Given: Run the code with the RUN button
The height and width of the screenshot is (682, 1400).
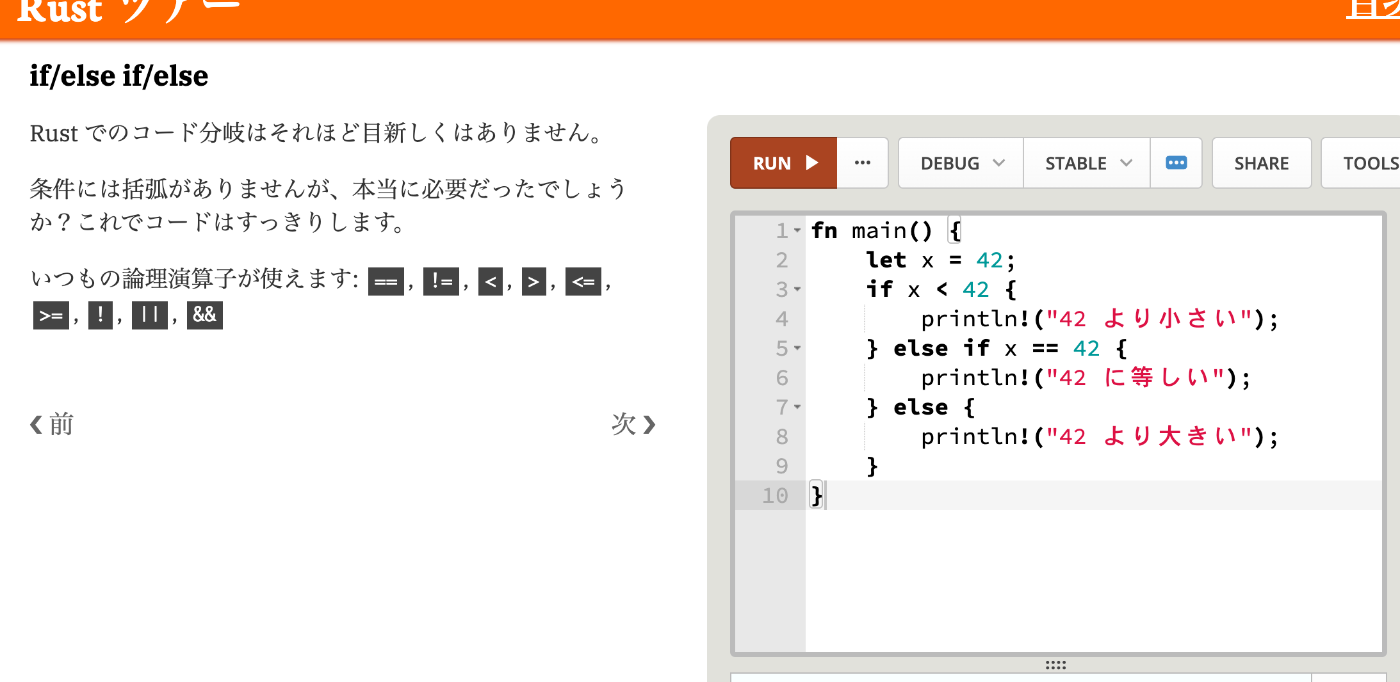Looking at the screenshot, I should tap(784, 163).
